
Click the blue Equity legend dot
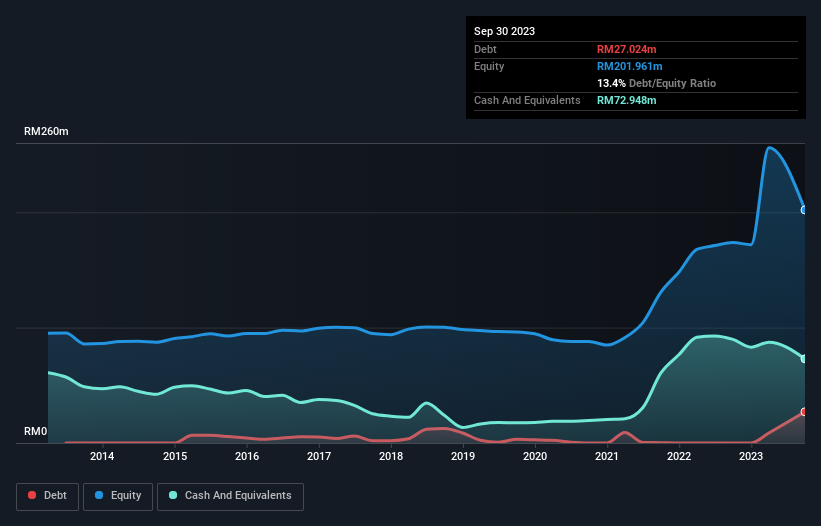(99, 495)
